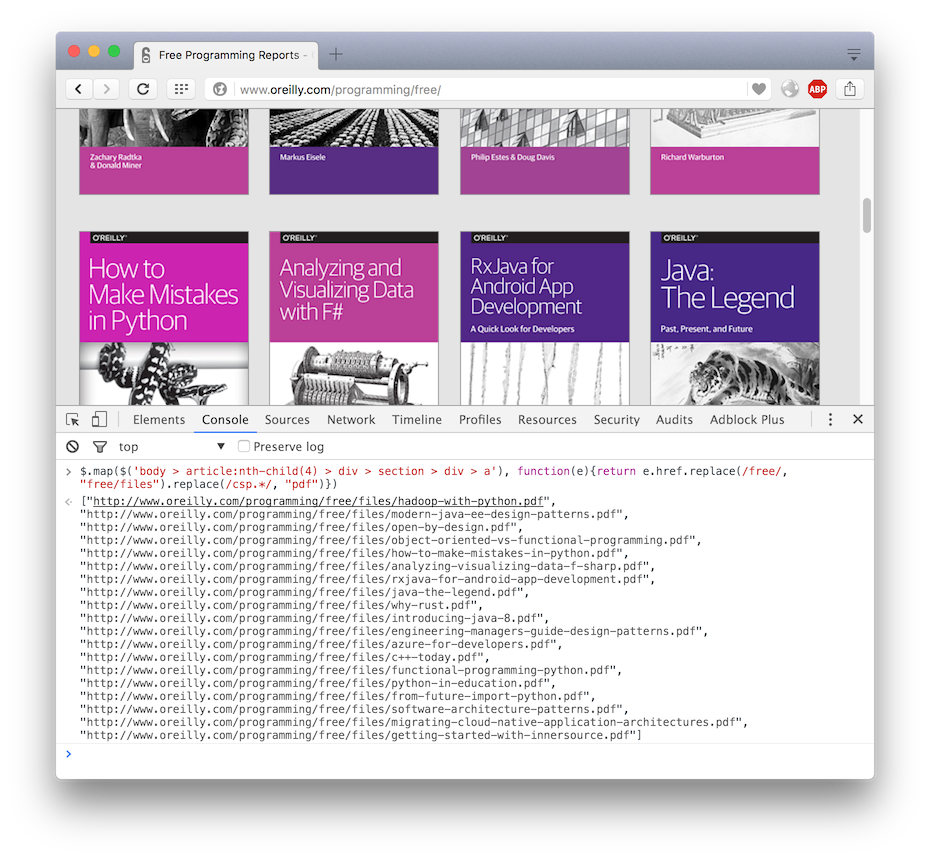This screenshot has height=859, width=930.
Task: Open the tab menu icon at top right
Action: pyautogui.click(x=853, y=55)
